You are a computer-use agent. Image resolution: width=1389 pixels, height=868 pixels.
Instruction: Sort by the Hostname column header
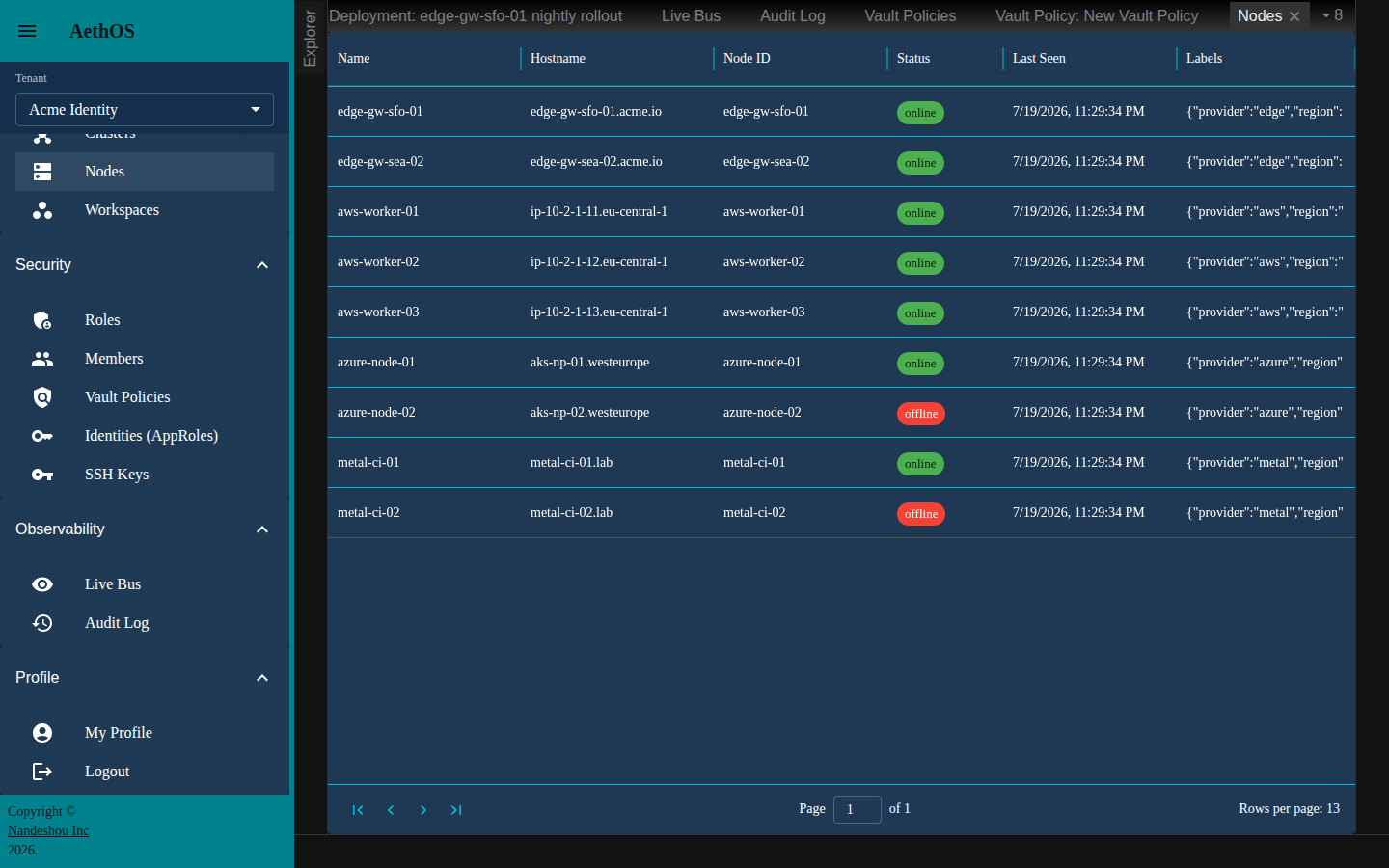[616, 59]
